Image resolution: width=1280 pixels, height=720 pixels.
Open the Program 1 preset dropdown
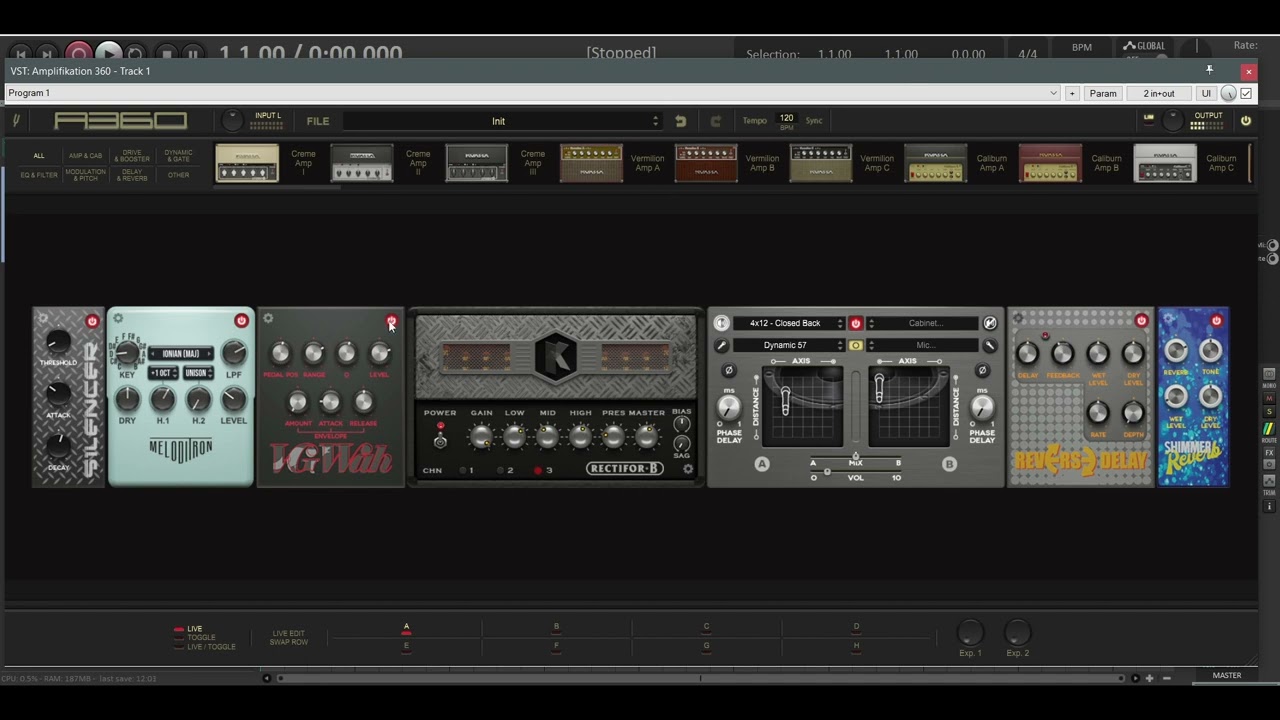(x=532, y=93)
